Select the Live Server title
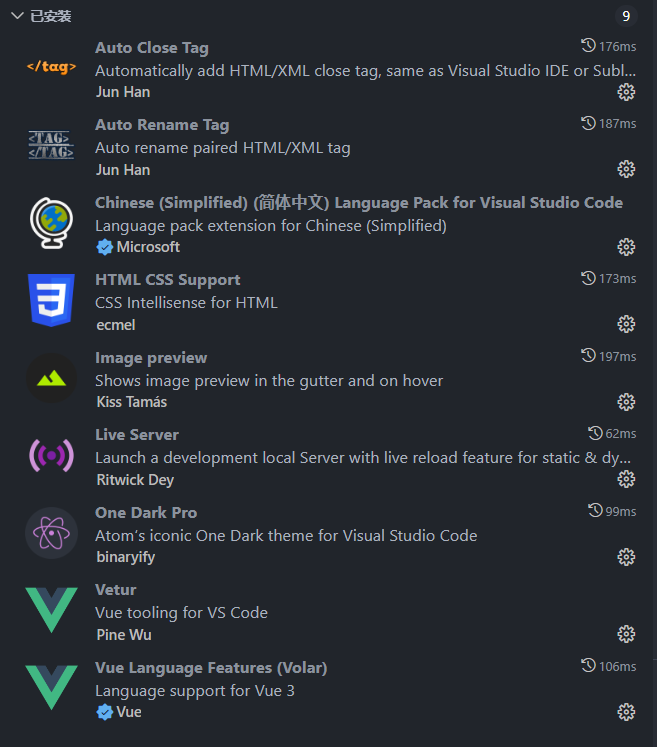Image resolution: width=657 pixels, height=747 pixels. (x=137, y=434)
